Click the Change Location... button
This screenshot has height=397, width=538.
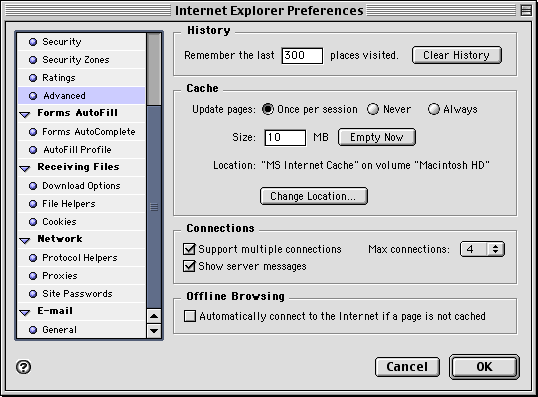pyautogui.click(x=314, y=196)
